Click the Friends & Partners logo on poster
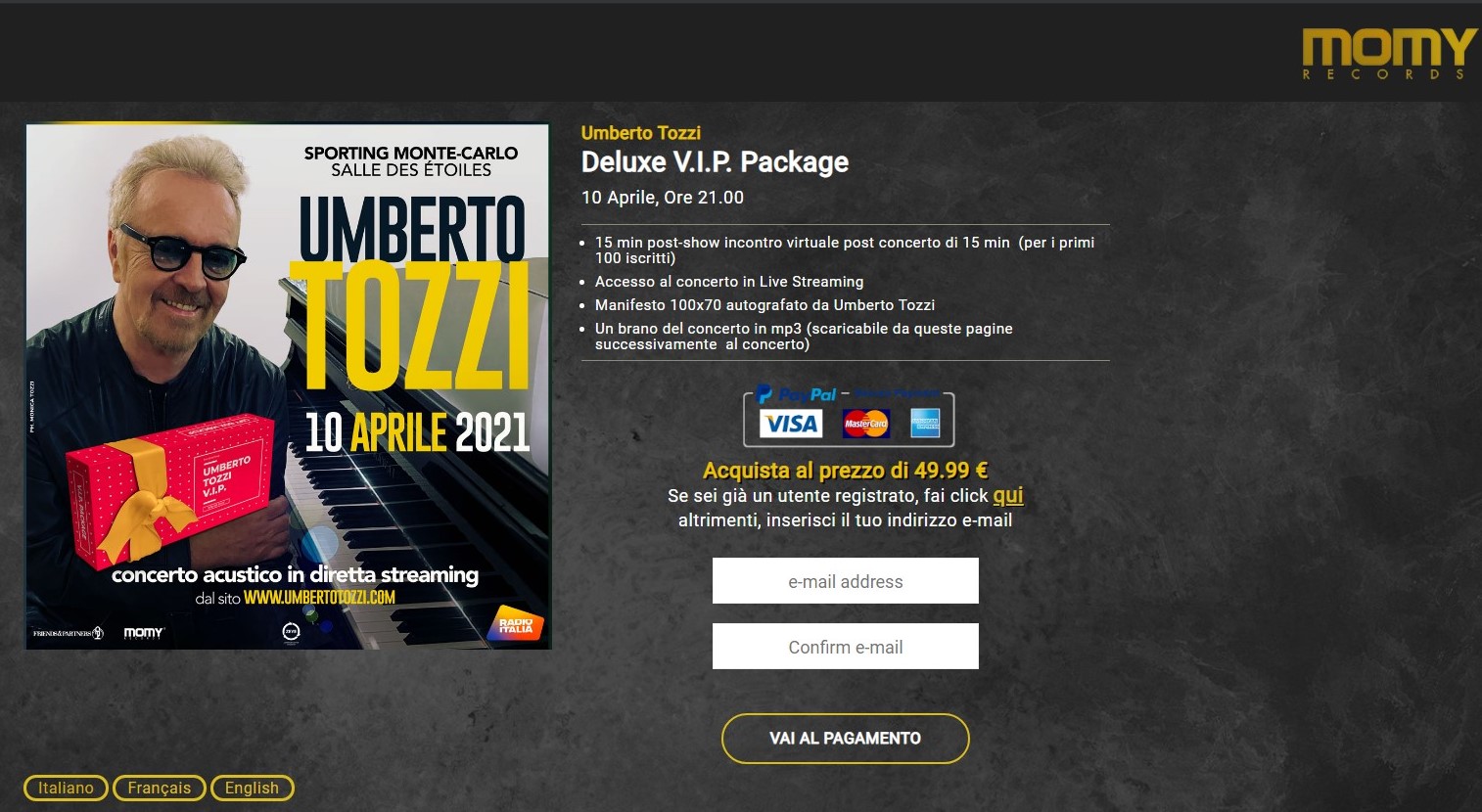Screen dimensions: 1482x812 (68, 633)
